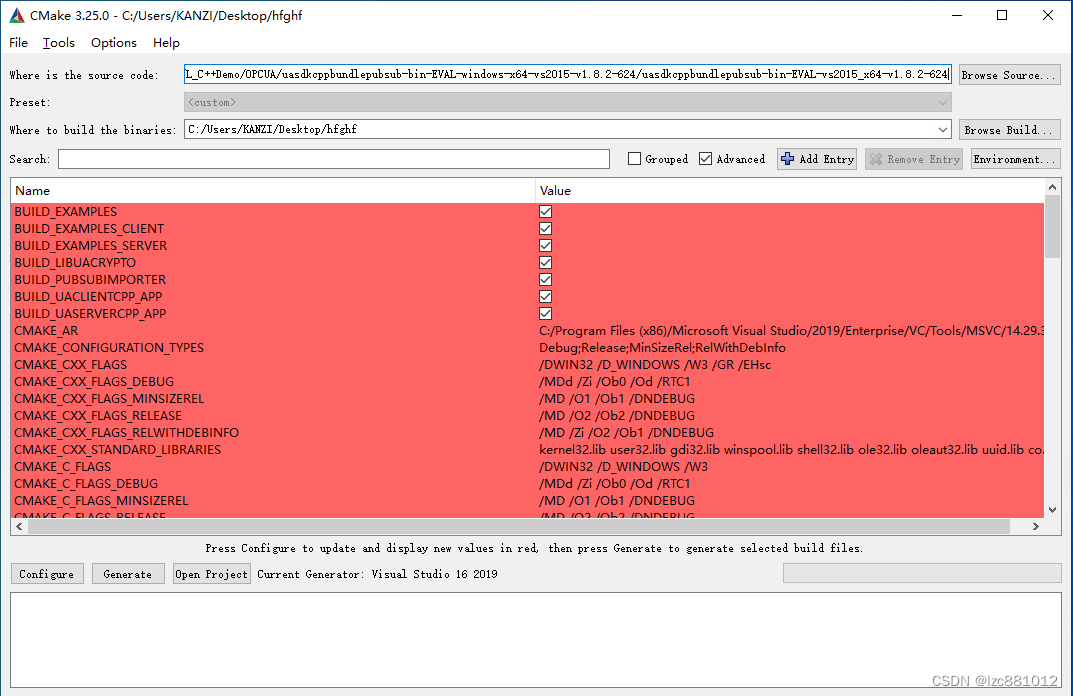Open the Help menu
Screen dimensions: 1073x696
166,42
